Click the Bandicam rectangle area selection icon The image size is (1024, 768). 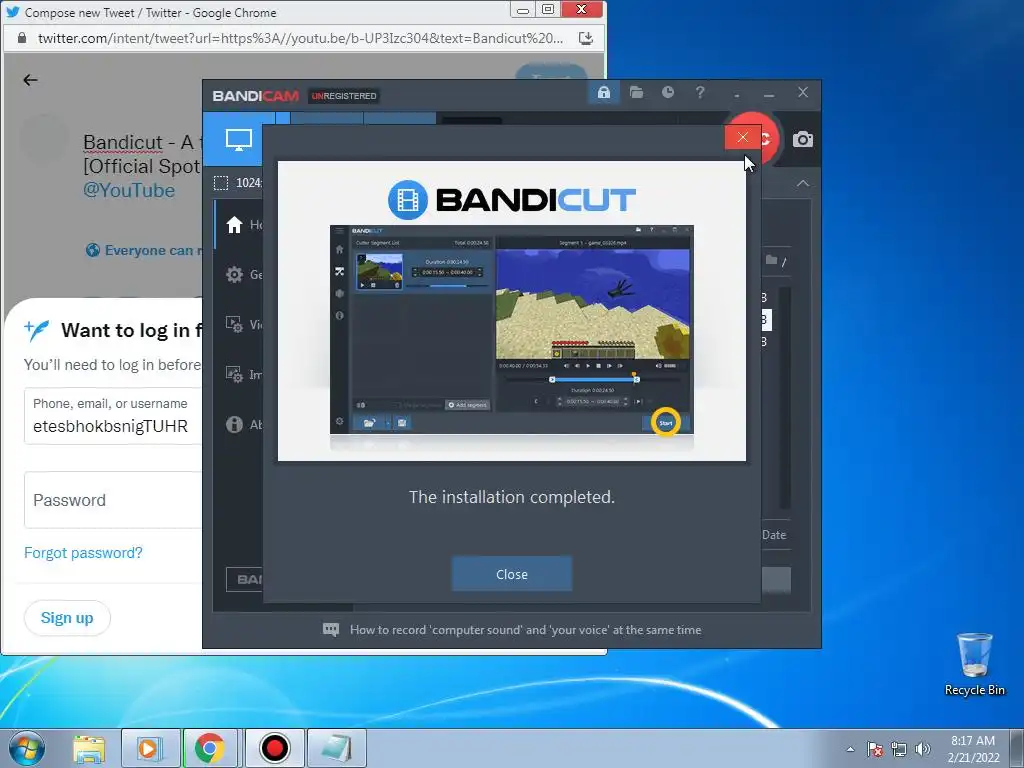(x=221, y=183)
